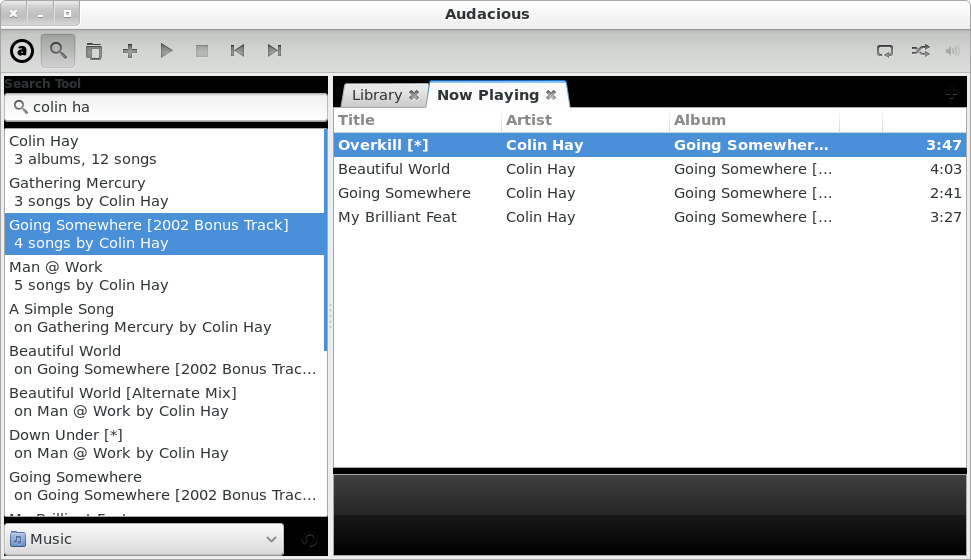The width and height of the screenshot is (971, 560).
Task: Maximize the Audacious window
Action: (67, 14)
